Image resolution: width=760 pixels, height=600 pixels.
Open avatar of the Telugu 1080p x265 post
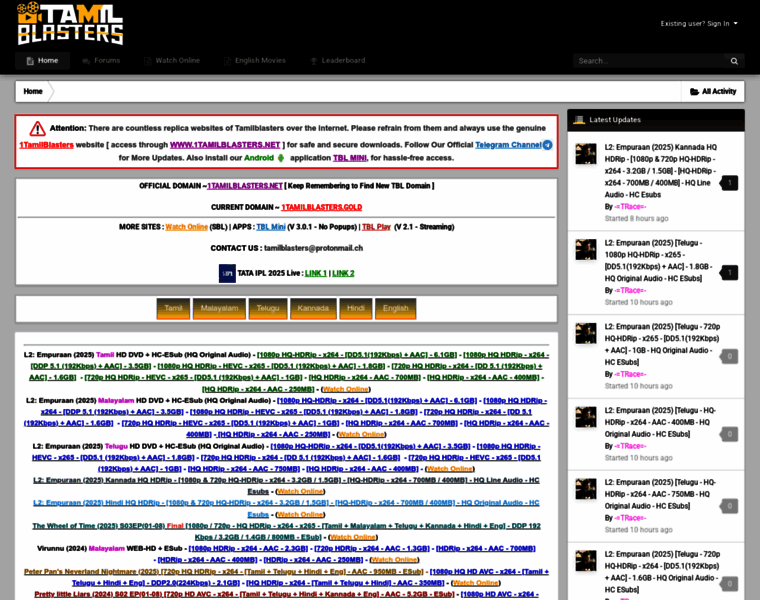pos(586,250)
